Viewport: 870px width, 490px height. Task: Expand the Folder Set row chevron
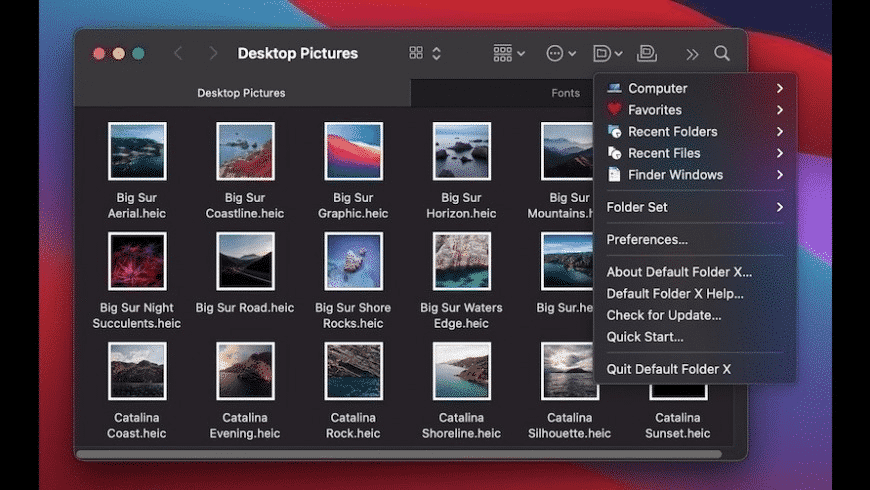(x=780, y=207)
